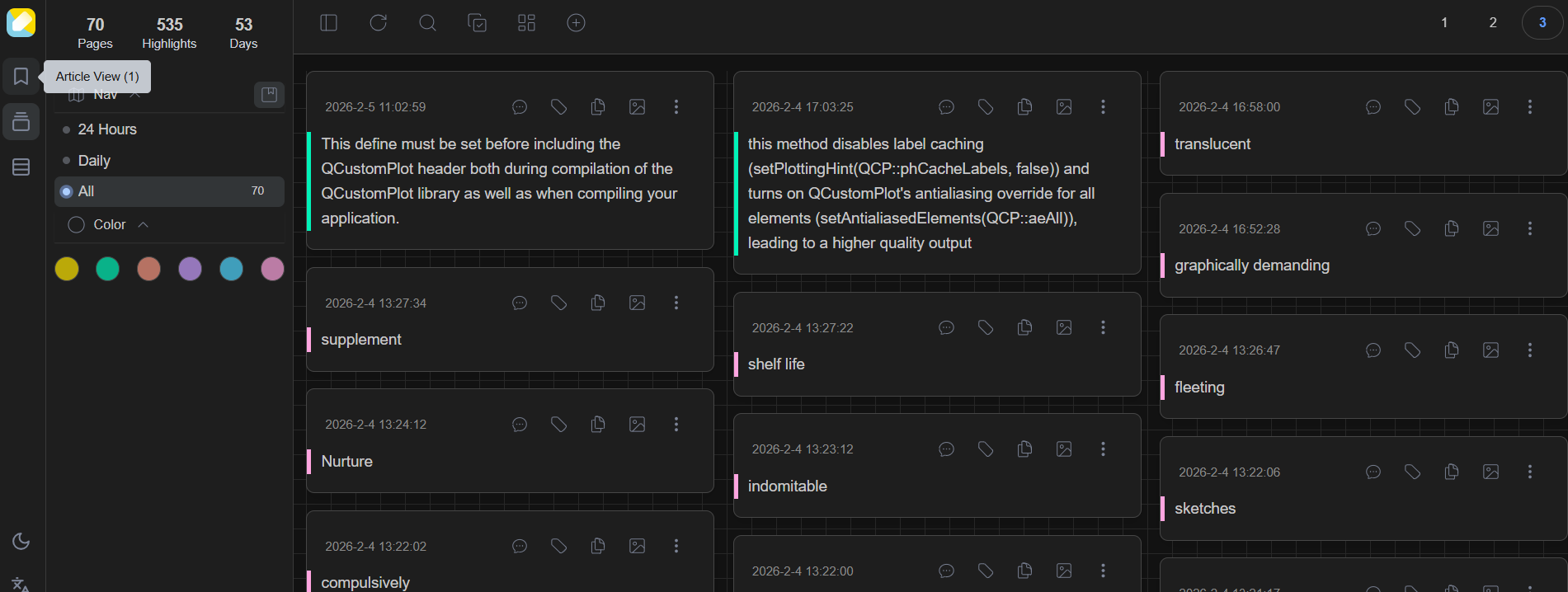Click the refresh icon in top toolbar
Screen dimensions: 1568x592
pos(378,23)
